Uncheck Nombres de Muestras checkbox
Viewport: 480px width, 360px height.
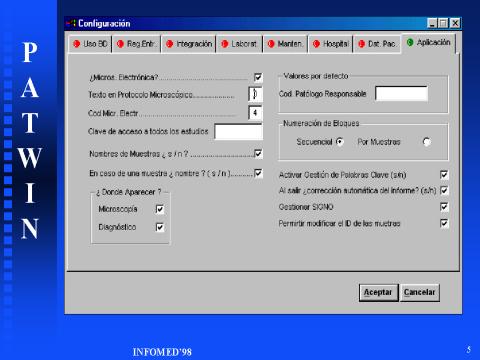[258, 153]
